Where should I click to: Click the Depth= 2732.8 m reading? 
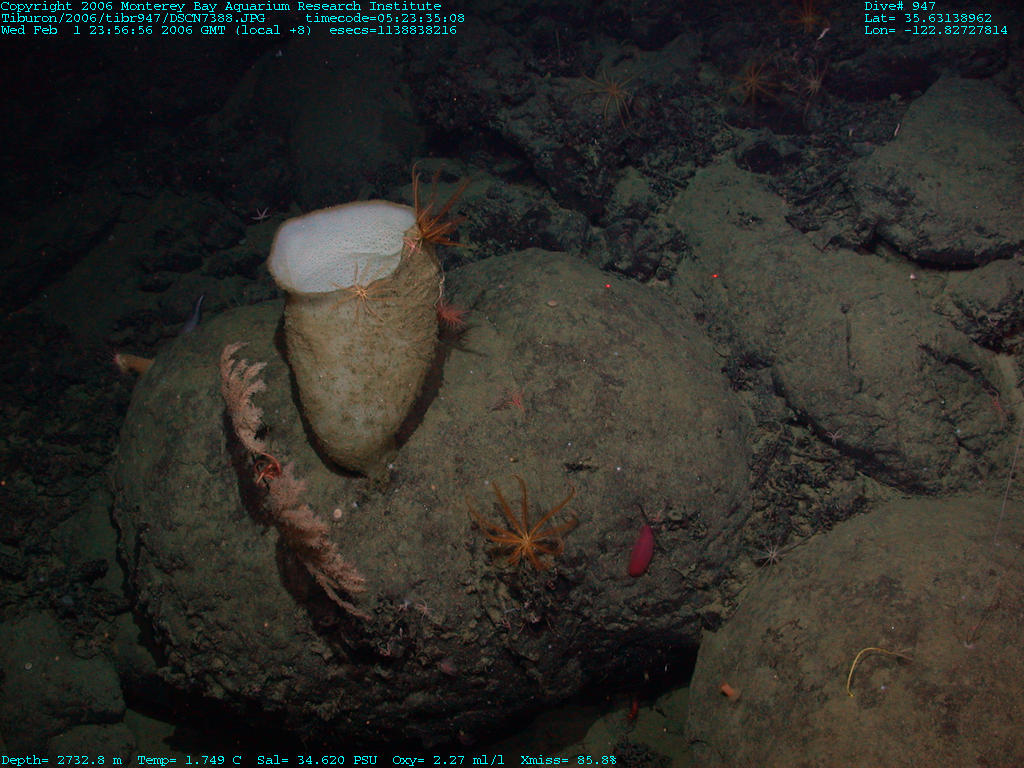point(61,760)
